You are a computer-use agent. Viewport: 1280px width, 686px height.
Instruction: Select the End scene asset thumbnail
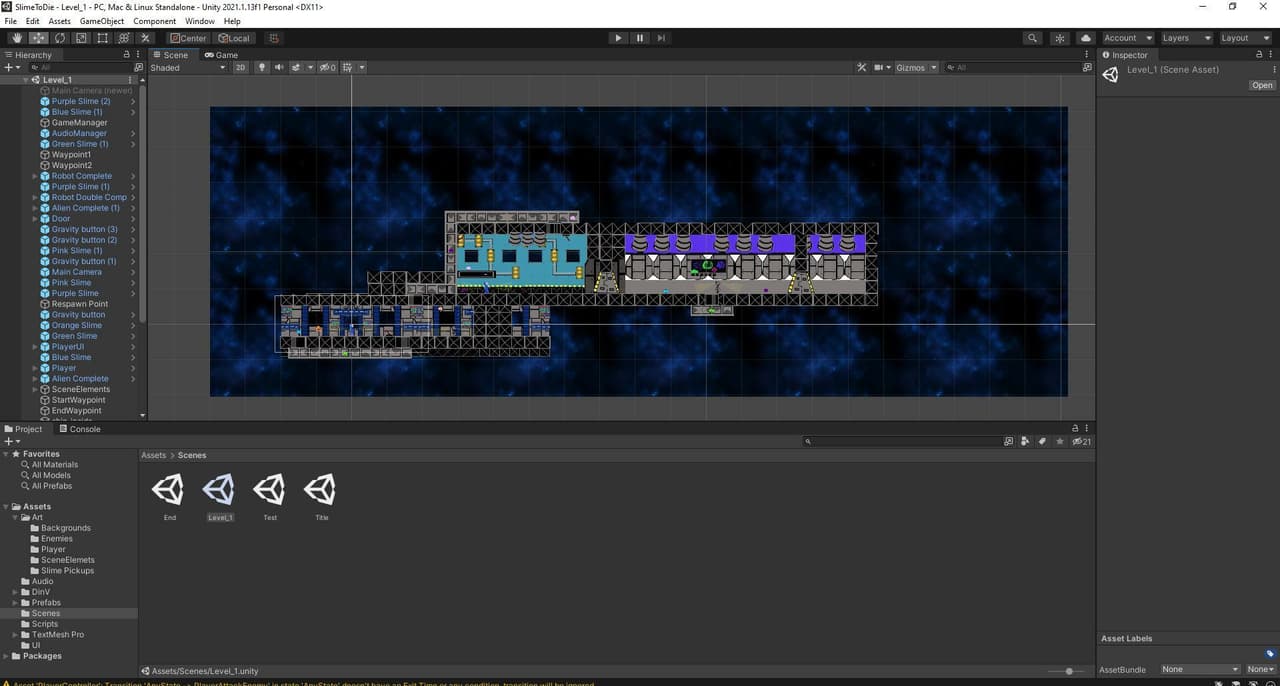169,489
